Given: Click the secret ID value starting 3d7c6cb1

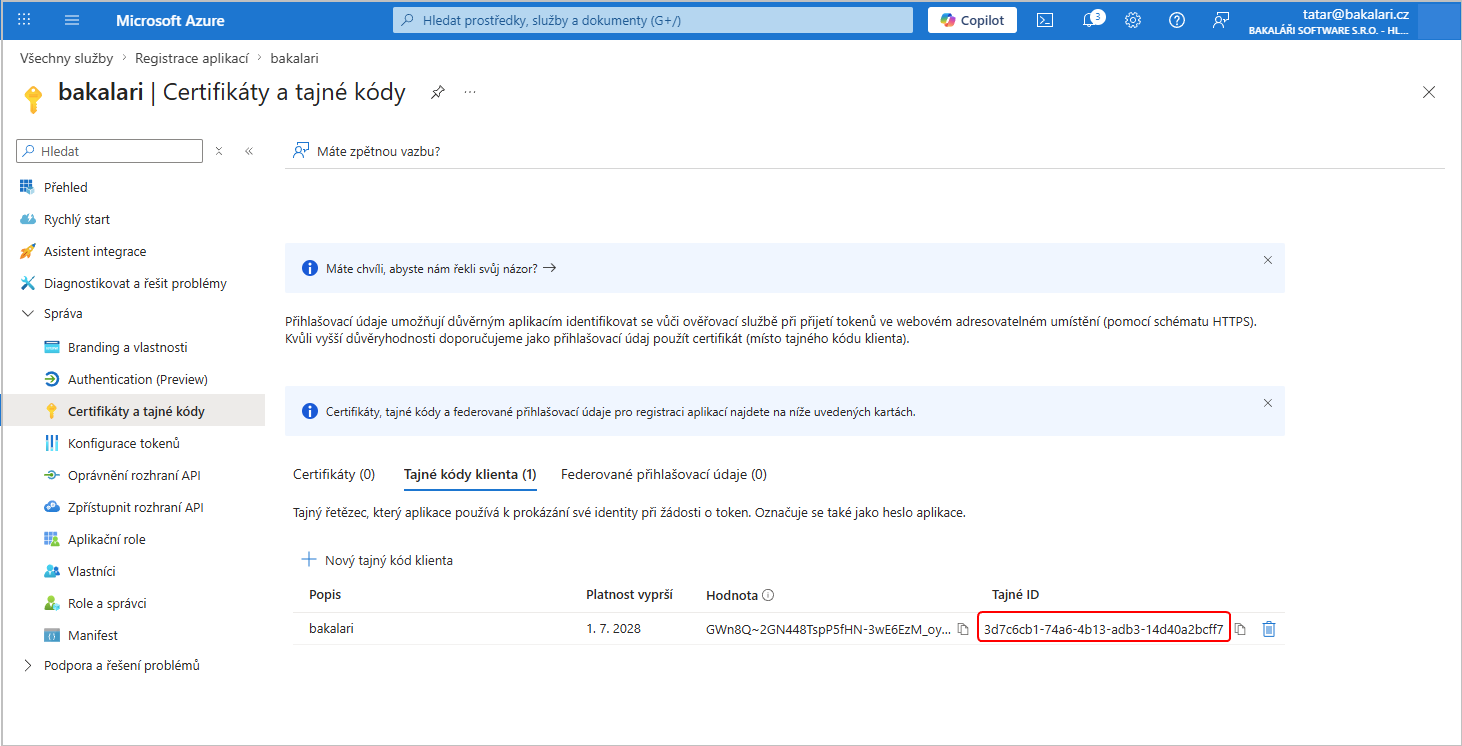Looking at the screenshot, I should coord(1104,629).
